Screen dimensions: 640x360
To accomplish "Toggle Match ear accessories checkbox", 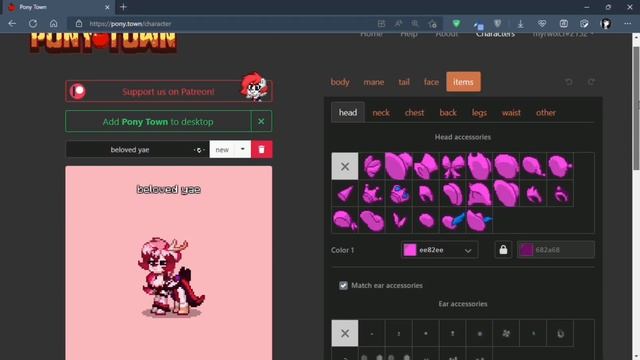I will [x=343, y=285].
